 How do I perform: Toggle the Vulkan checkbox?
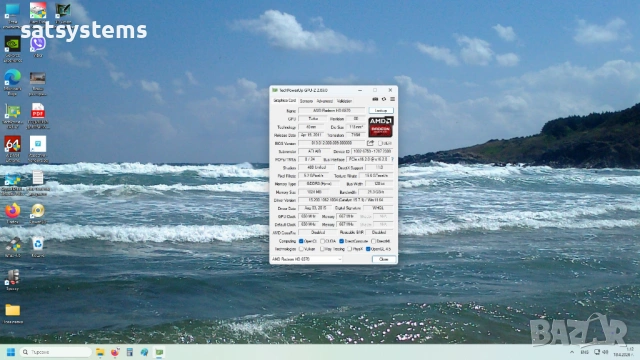[x=301, y=249]
